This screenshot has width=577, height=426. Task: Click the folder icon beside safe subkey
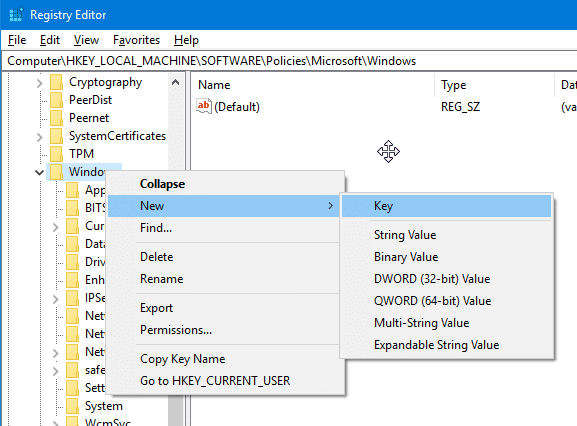72,370
